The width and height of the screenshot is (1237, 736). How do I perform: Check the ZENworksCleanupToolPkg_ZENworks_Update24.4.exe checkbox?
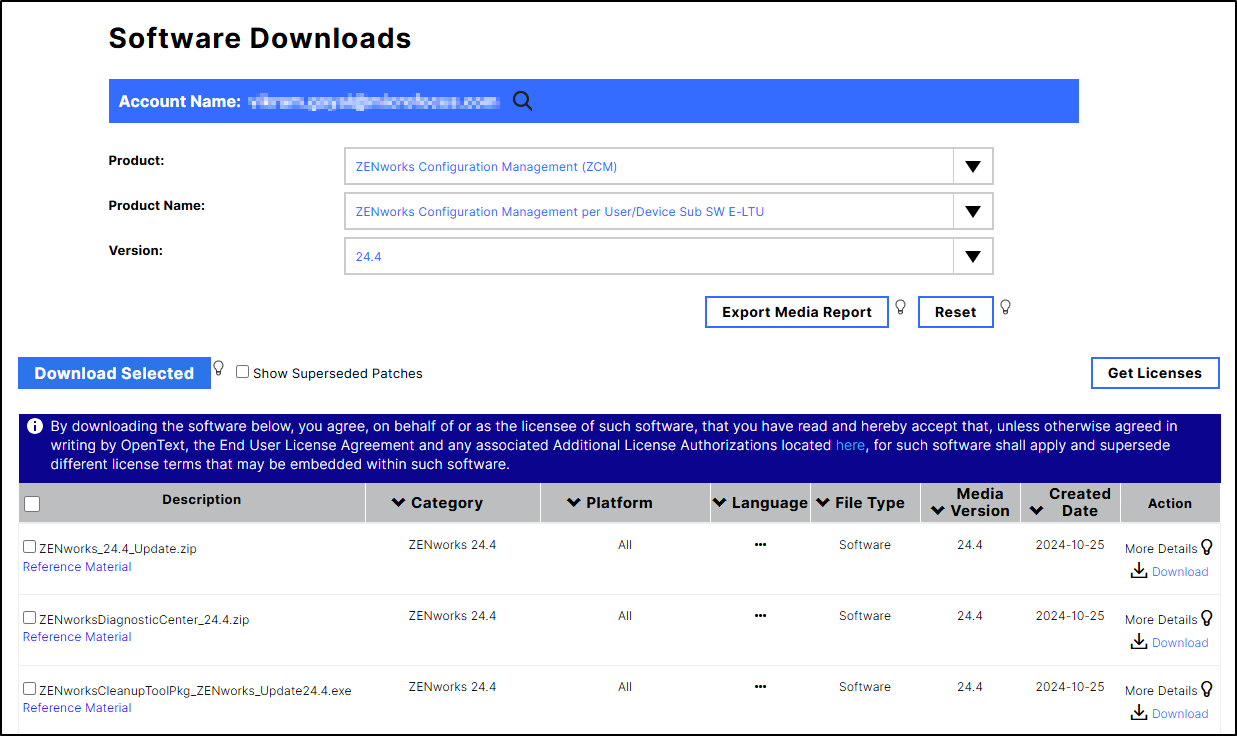(29, 689)
